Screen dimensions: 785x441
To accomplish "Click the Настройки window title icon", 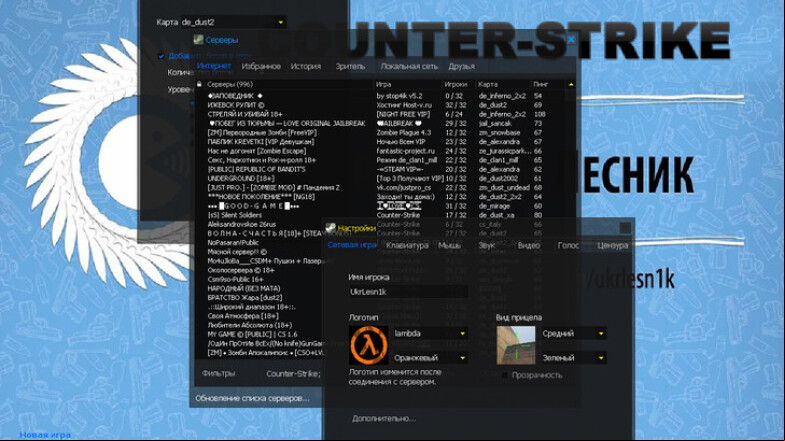I will (330, 228).
